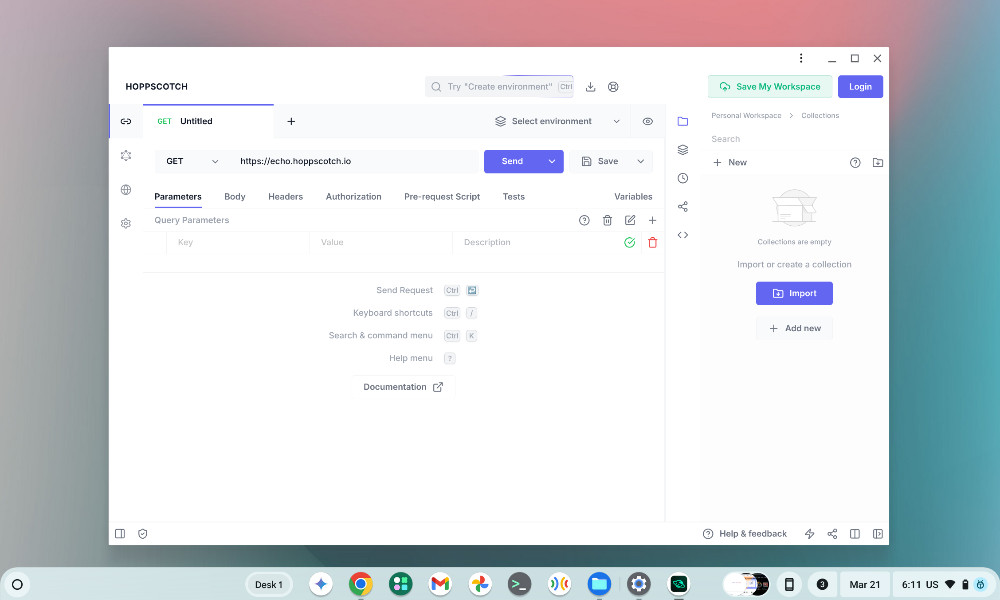This screenshot has width=1000, height=600.
Task: Click import collection icon beside New
Action: [878, 163]
